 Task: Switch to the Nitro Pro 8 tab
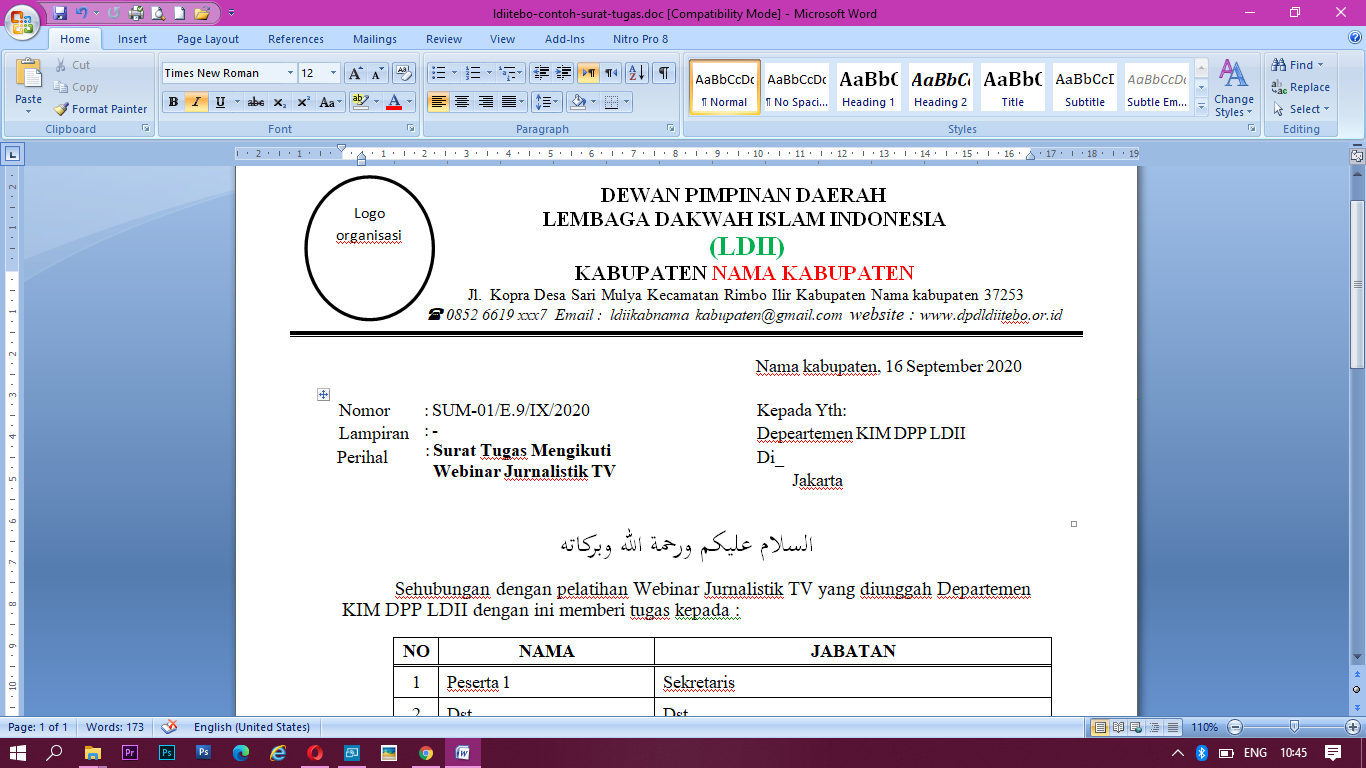641,39
